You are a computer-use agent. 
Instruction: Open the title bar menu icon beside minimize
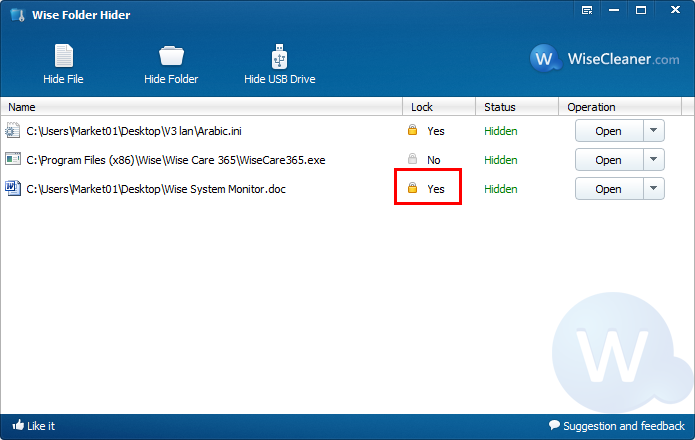[587, 10]
